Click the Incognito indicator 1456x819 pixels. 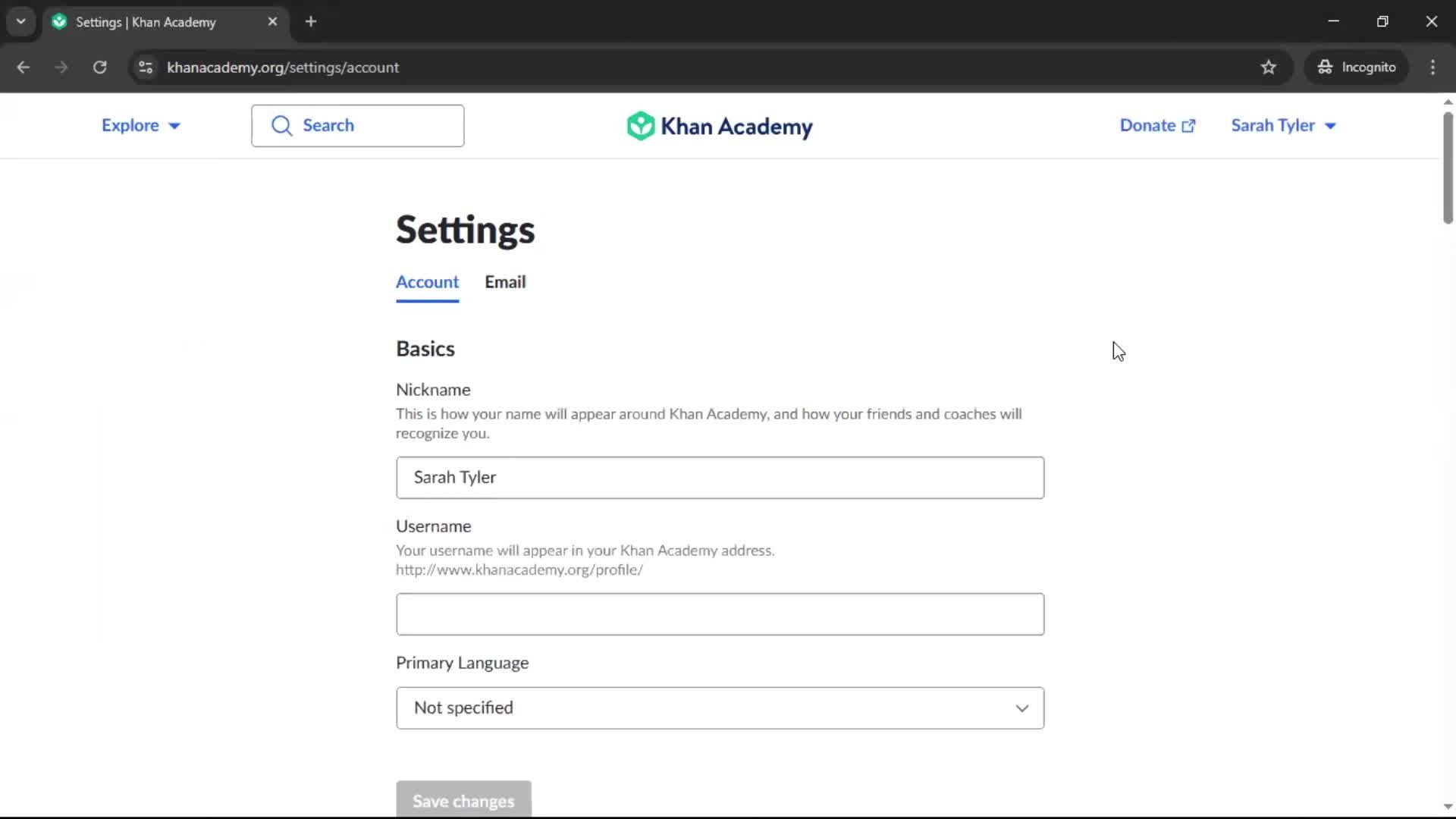1357,67
